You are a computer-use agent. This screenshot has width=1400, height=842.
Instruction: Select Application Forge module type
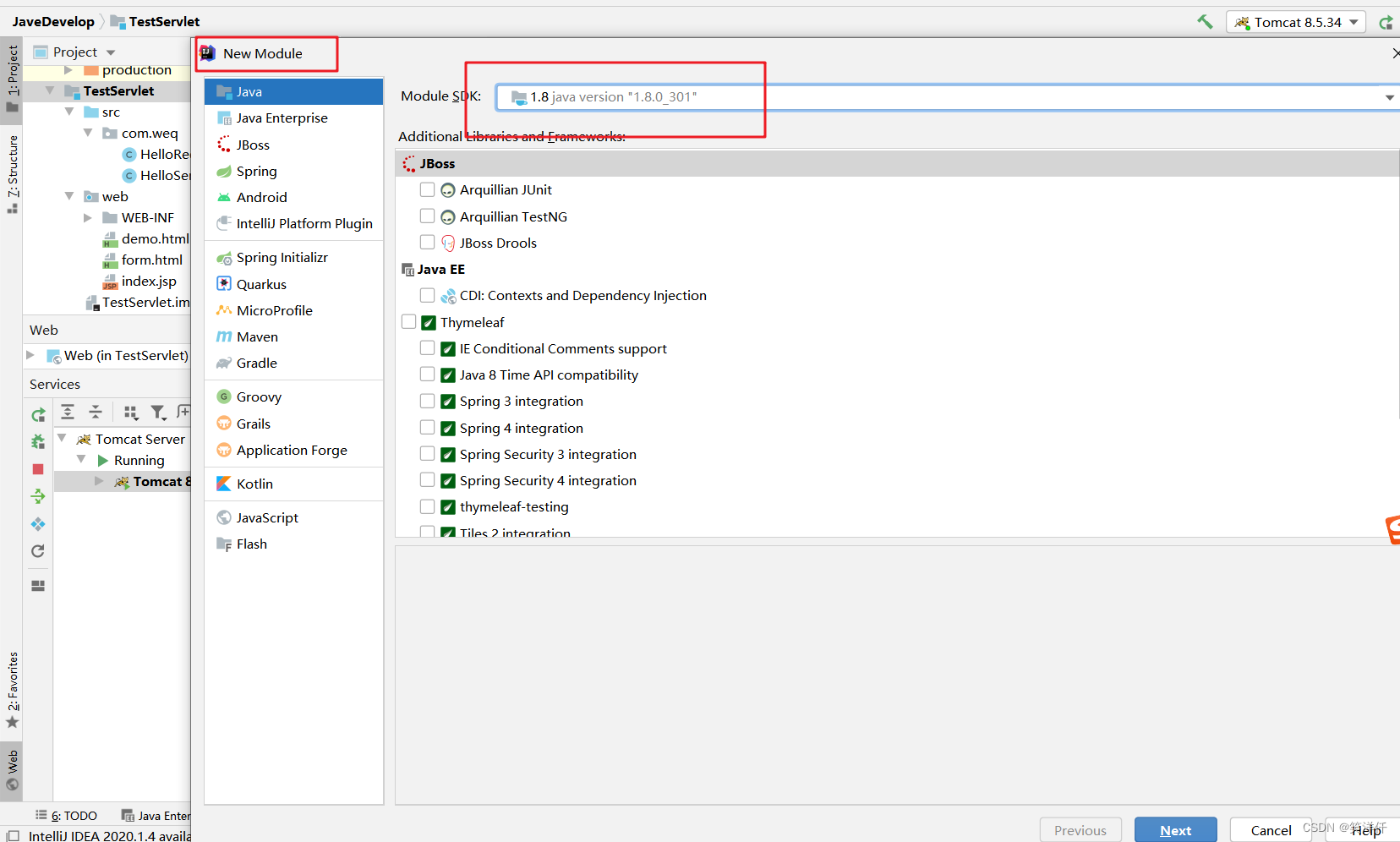point(293,451)
